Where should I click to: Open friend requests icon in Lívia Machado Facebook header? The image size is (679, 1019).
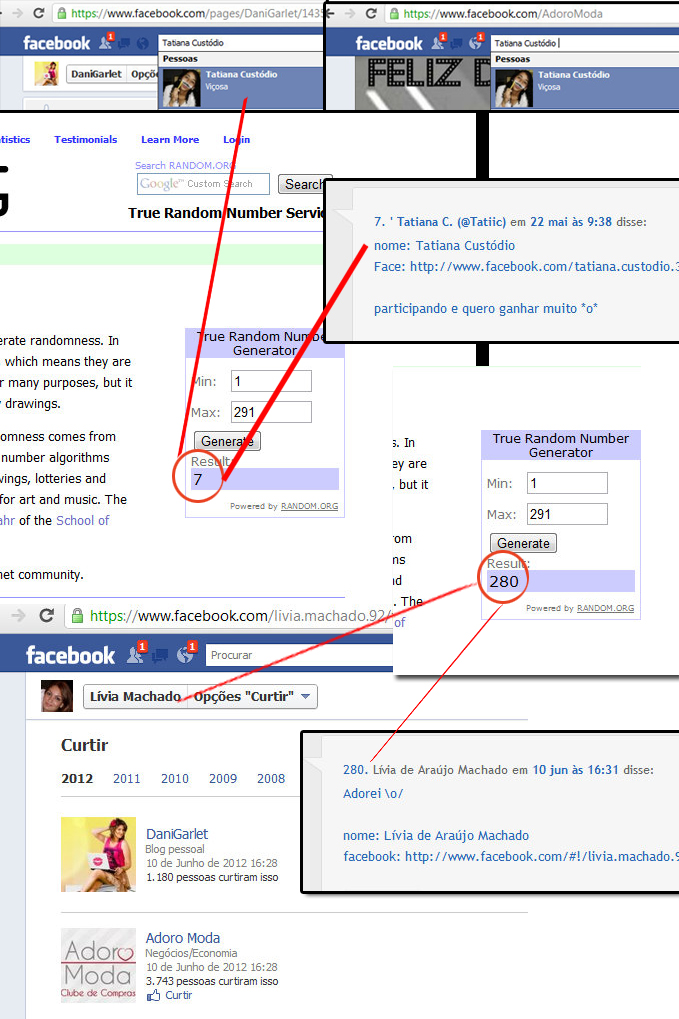135,654
